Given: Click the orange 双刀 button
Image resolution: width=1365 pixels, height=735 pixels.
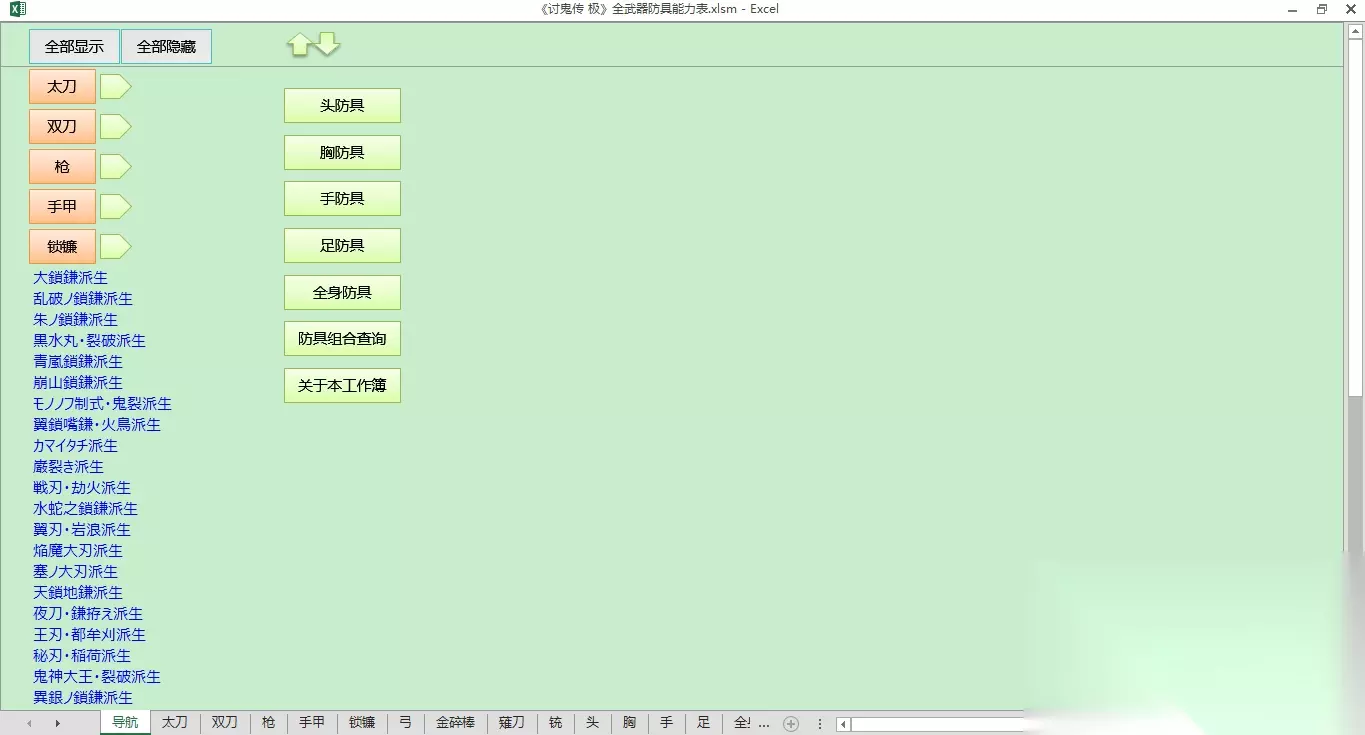Looking at the screenshot, I should (x=62, y=127).
